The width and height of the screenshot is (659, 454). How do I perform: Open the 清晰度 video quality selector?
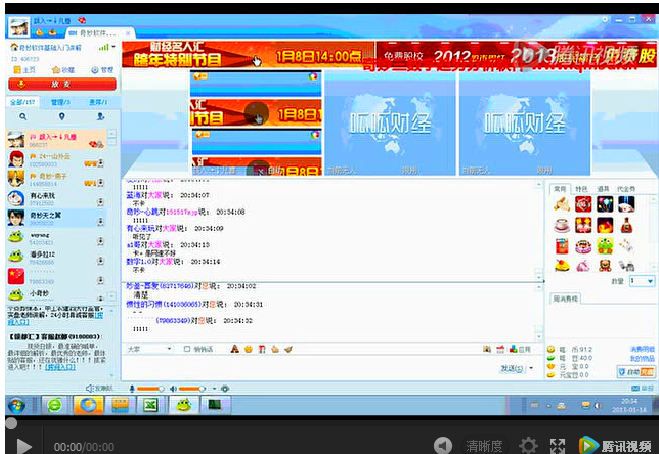tap(483, 445)
